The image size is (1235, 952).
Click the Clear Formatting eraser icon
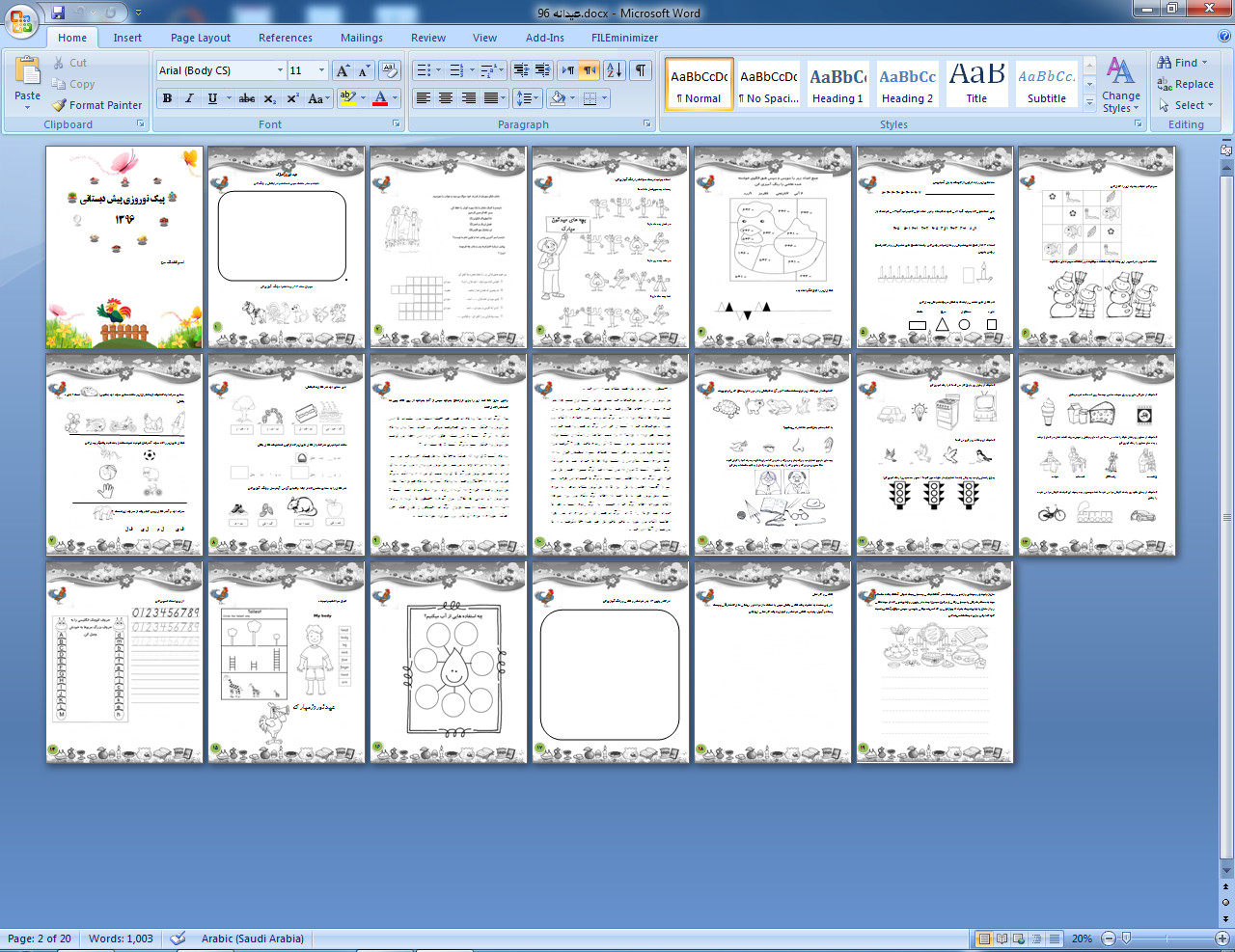[390, 70]
